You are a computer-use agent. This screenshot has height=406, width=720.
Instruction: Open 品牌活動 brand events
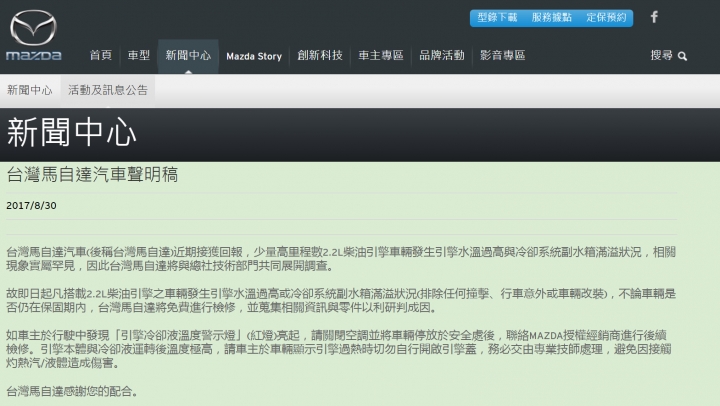coord(442,56)
